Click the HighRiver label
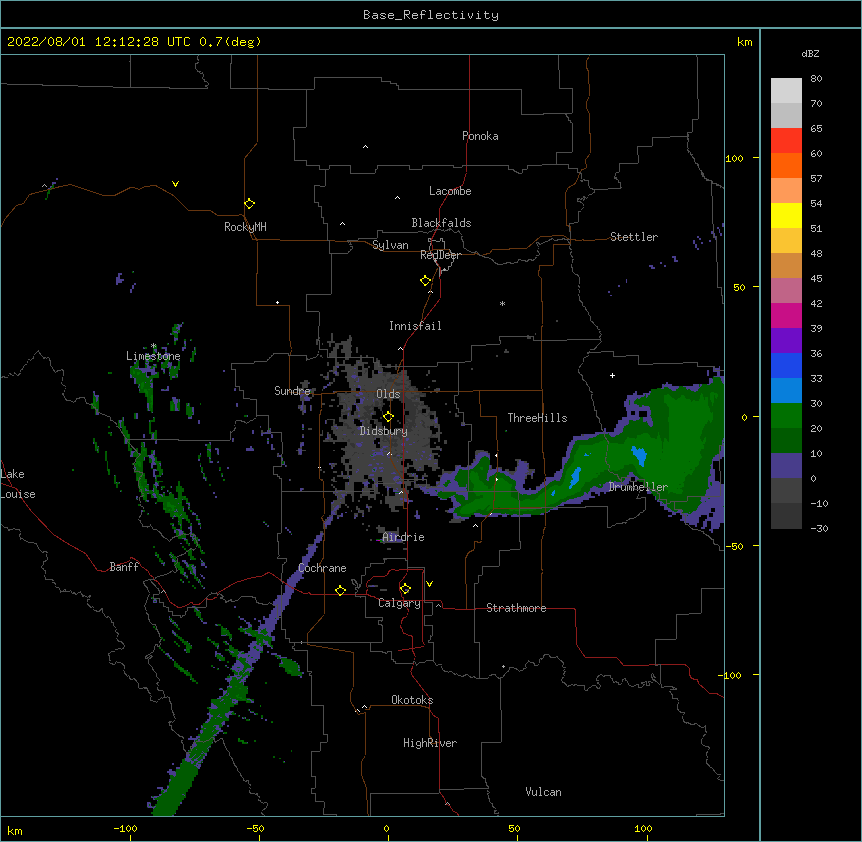862x842 pixels. [x=430, y=743]
